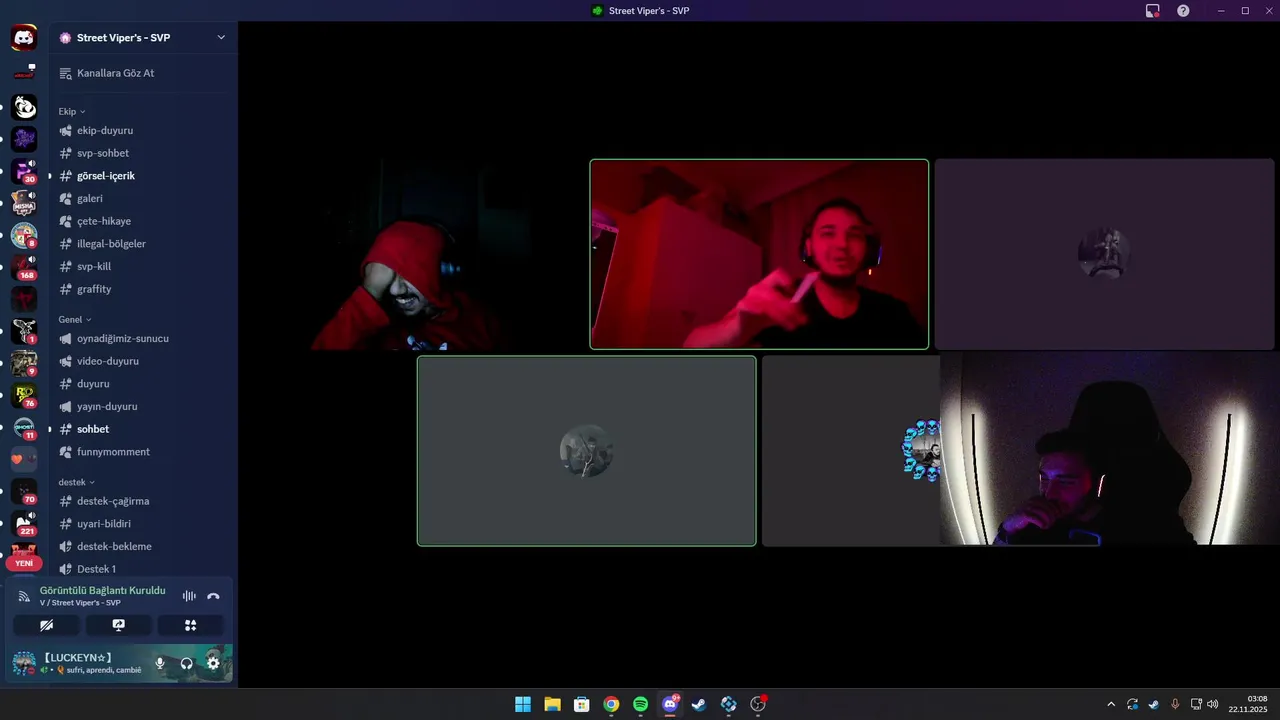Open the server icon with 30 badge

pyautogui.click(x=24, y=171)
